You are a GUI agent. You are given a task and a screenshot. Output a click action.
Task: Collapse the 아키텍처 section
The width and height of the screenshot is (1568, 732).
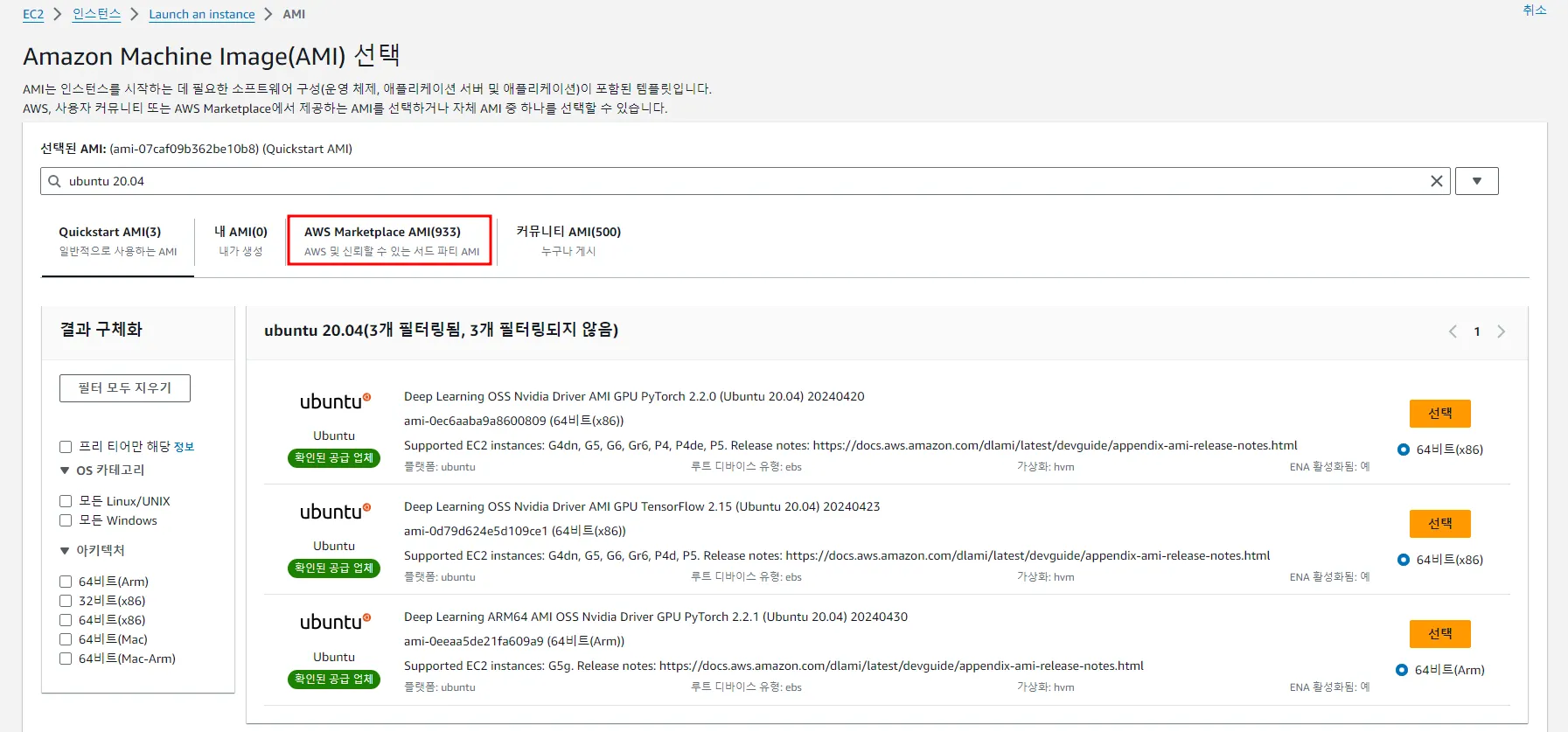tap(65, 551)
